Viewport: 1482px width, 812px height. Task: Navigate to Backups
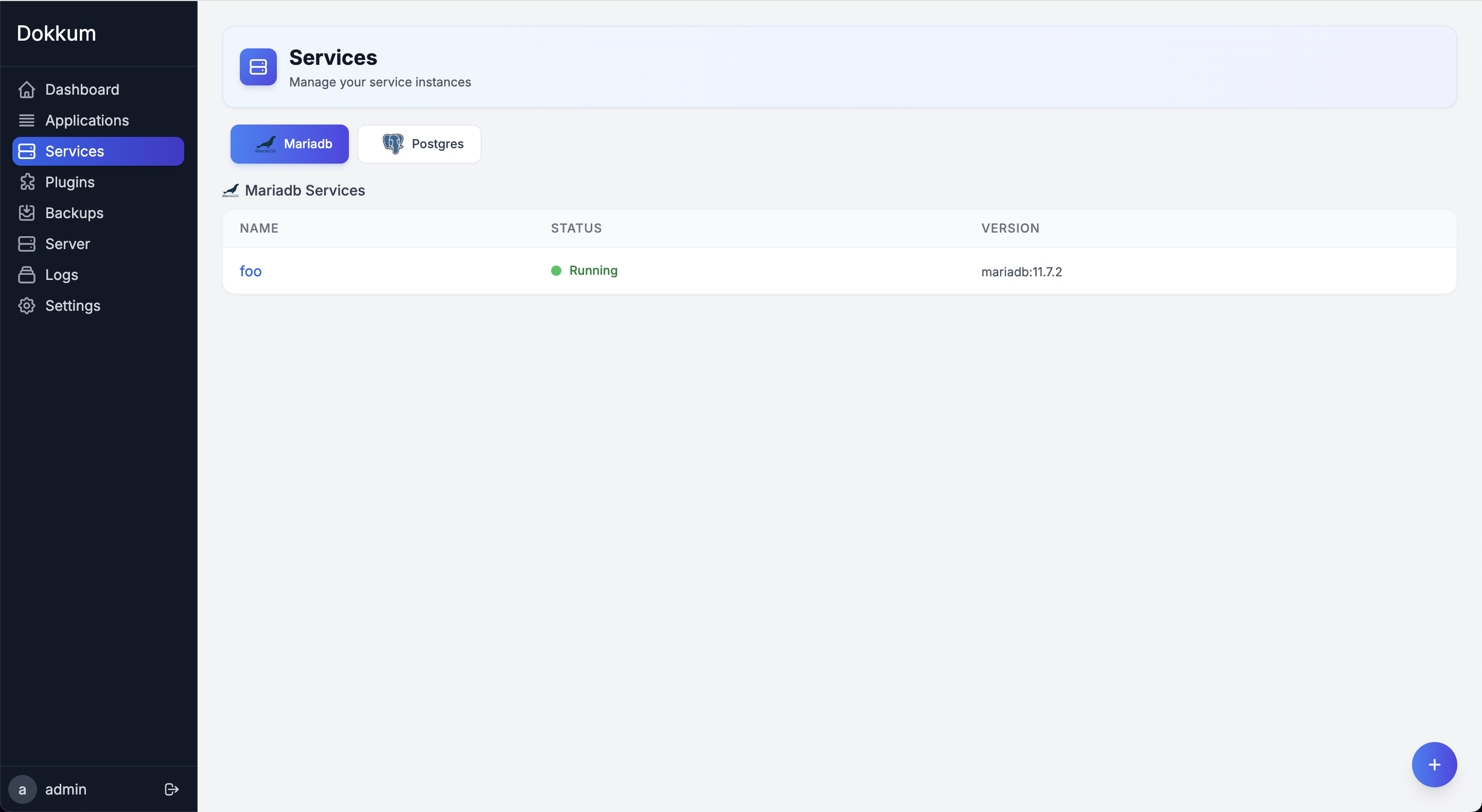point(98,213)
